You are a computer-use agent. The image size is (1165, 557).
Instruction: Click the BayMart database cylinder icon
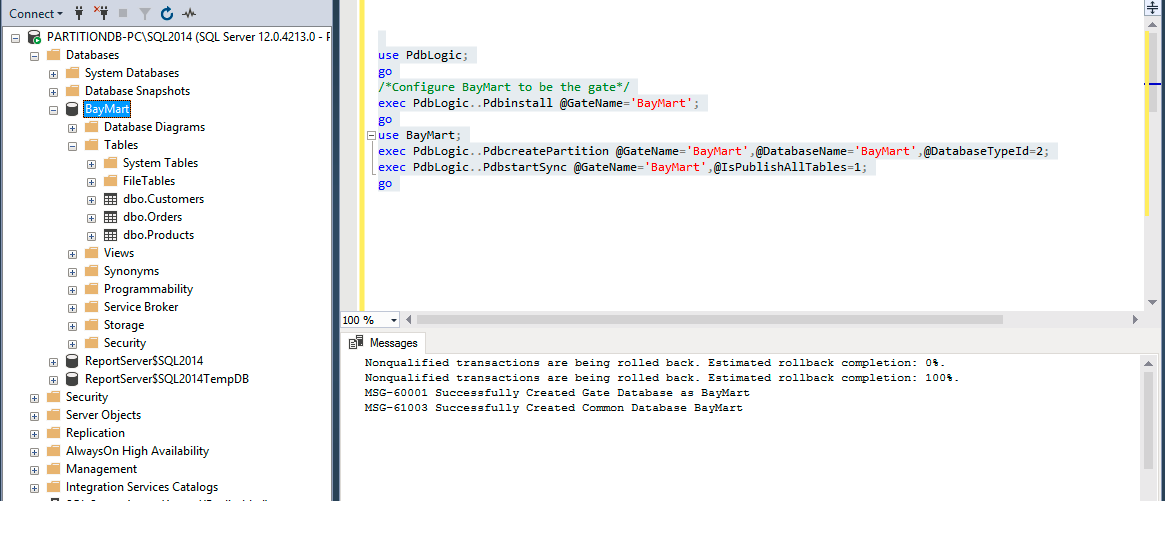72,109
